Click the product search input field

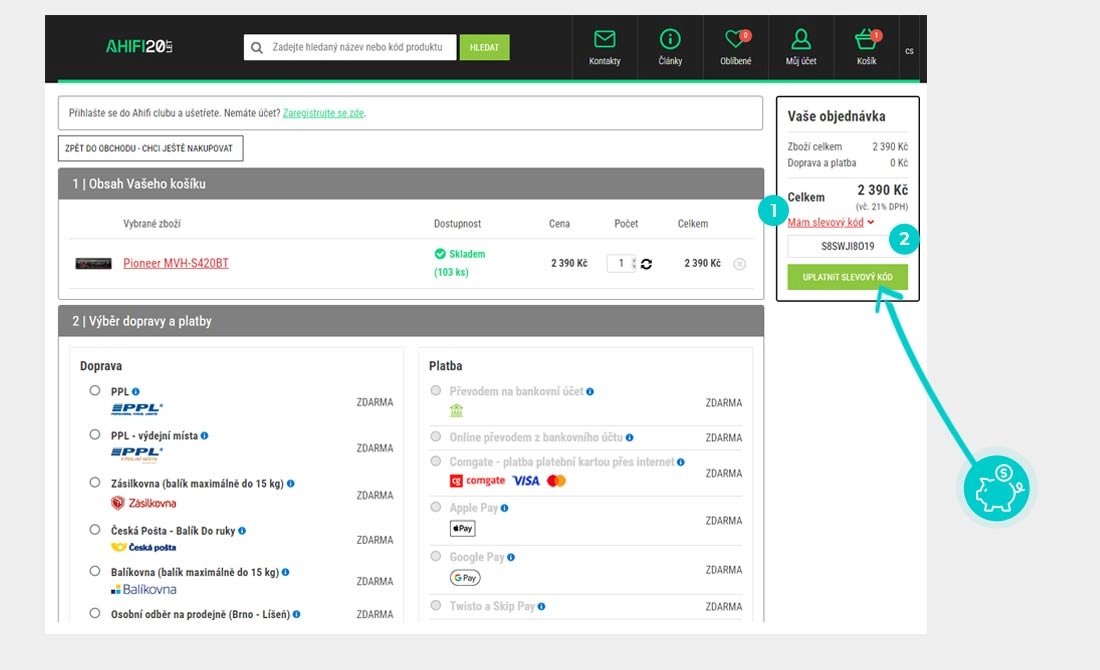[355, 47]
